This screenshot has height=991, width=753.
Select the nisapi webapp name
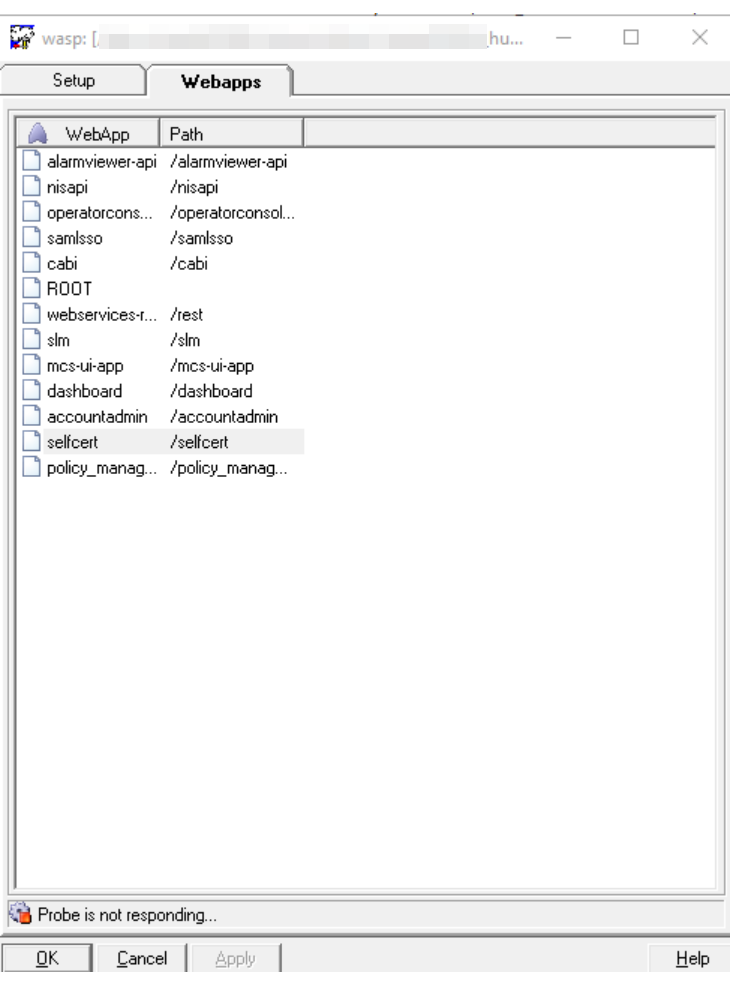point(68,187)
